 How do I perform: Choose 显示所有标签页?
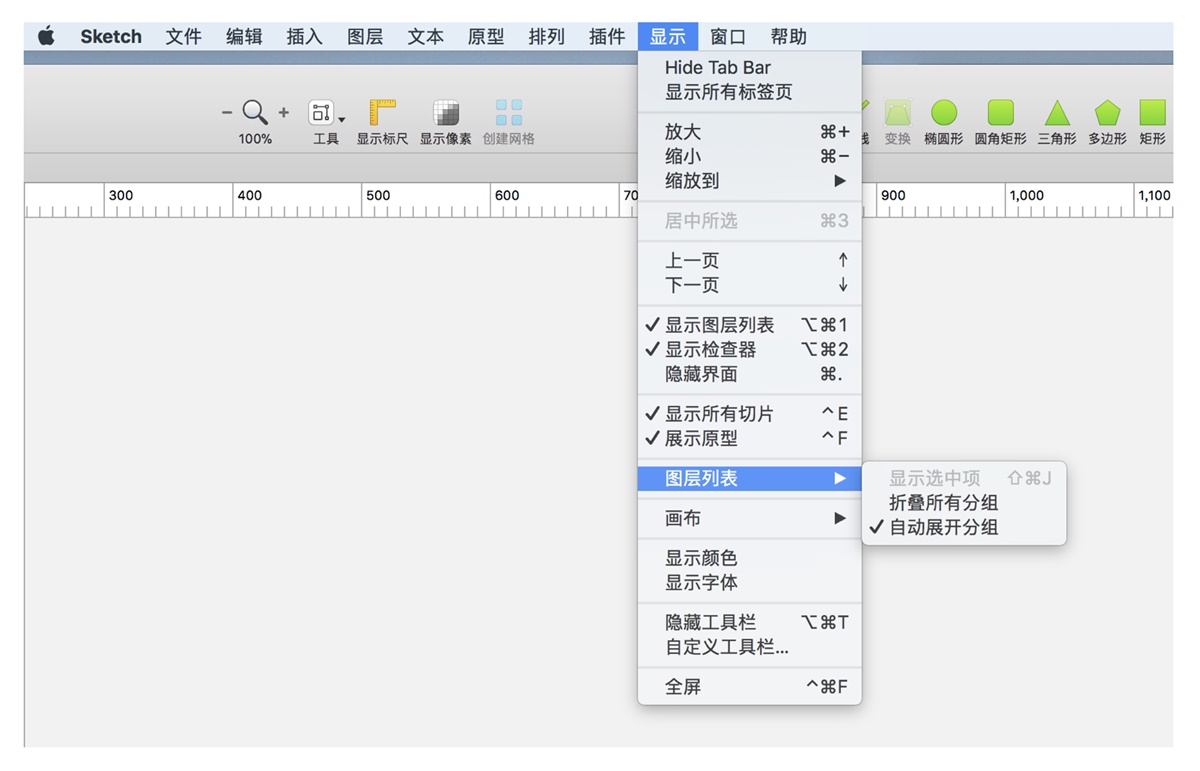point(749,92)
